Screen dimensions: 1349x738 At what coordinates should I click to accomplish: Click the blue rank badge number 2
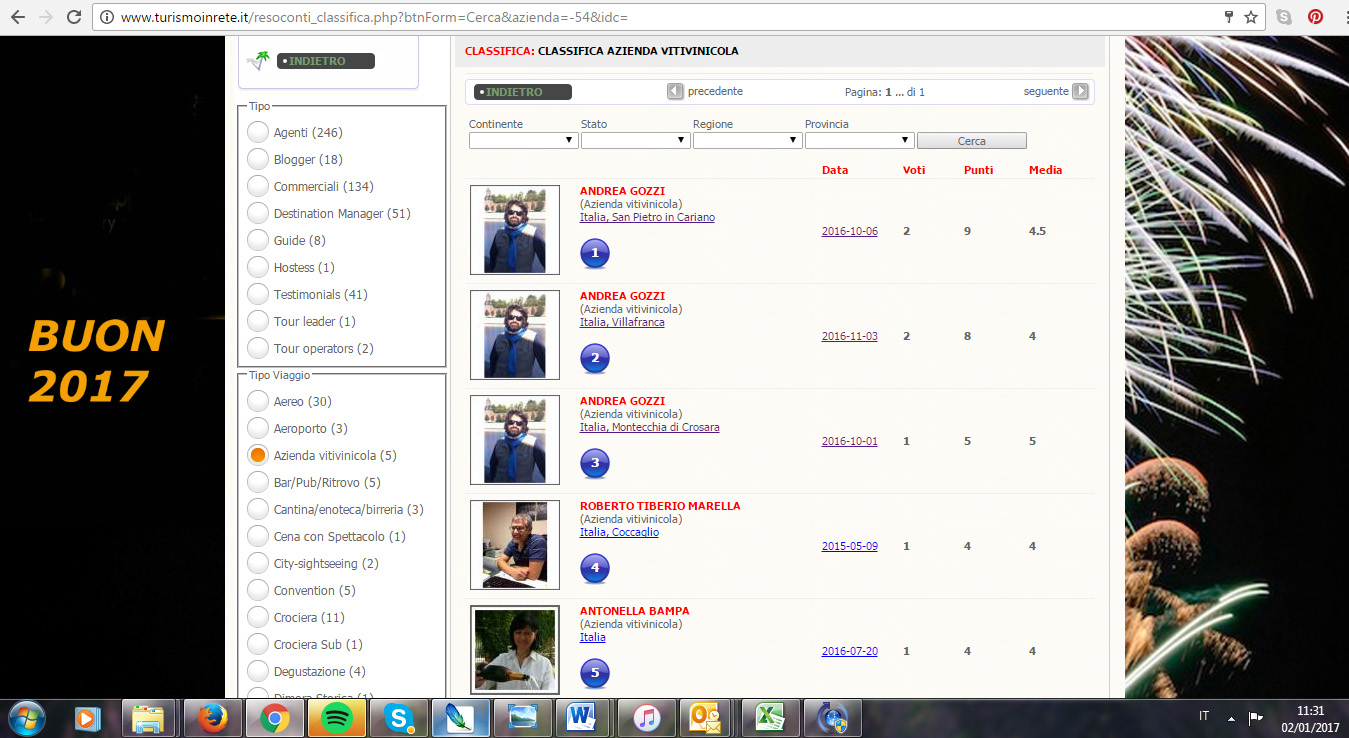(595, 359)
